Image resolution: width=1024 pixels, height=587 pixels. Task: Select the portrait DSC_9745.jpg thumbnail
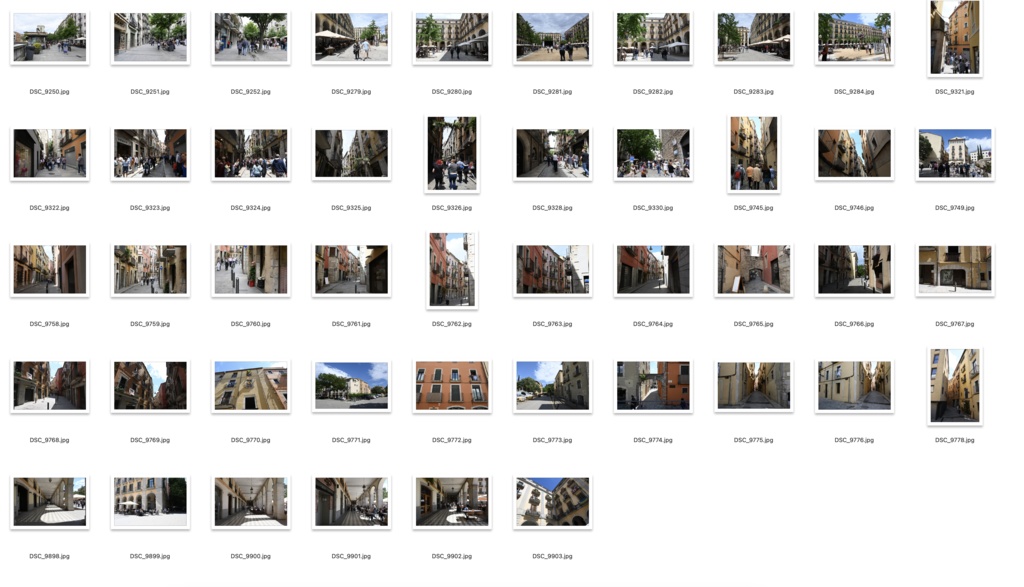coord(754,154)
